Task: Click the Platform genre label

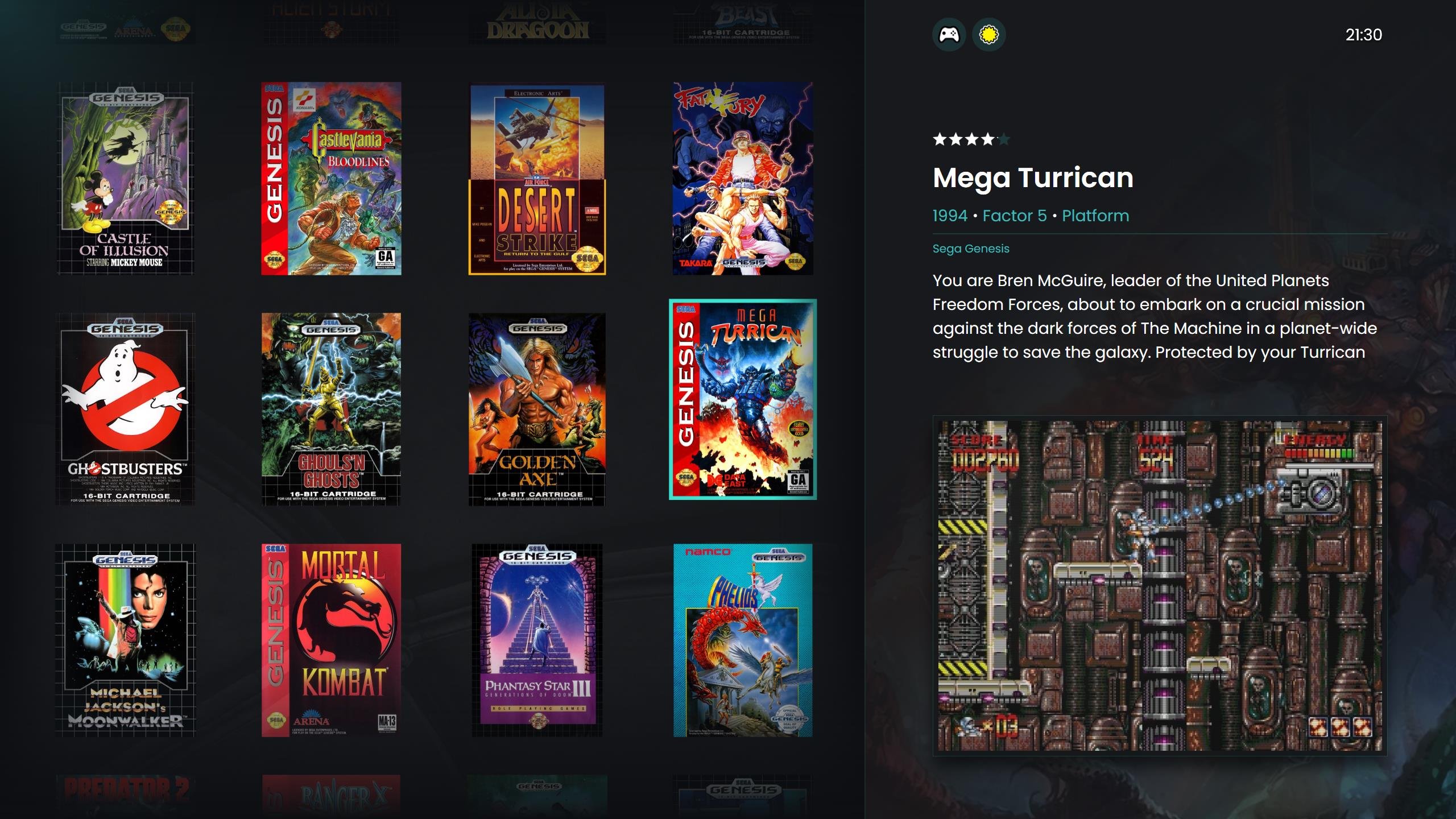Action: (x=1095, y=216)
